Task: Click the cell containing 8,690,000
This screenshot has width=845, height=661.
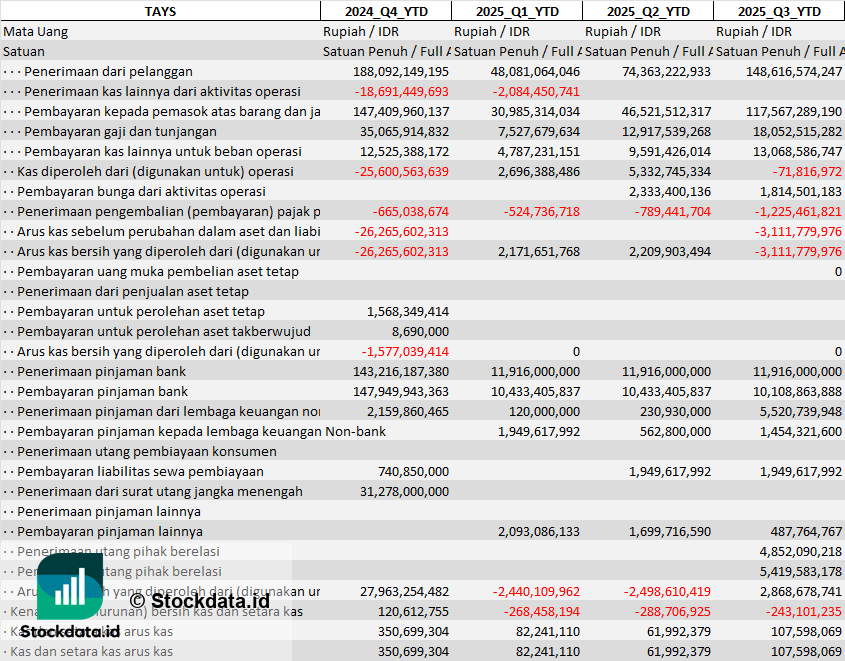Action: click(x=420, y=331)
